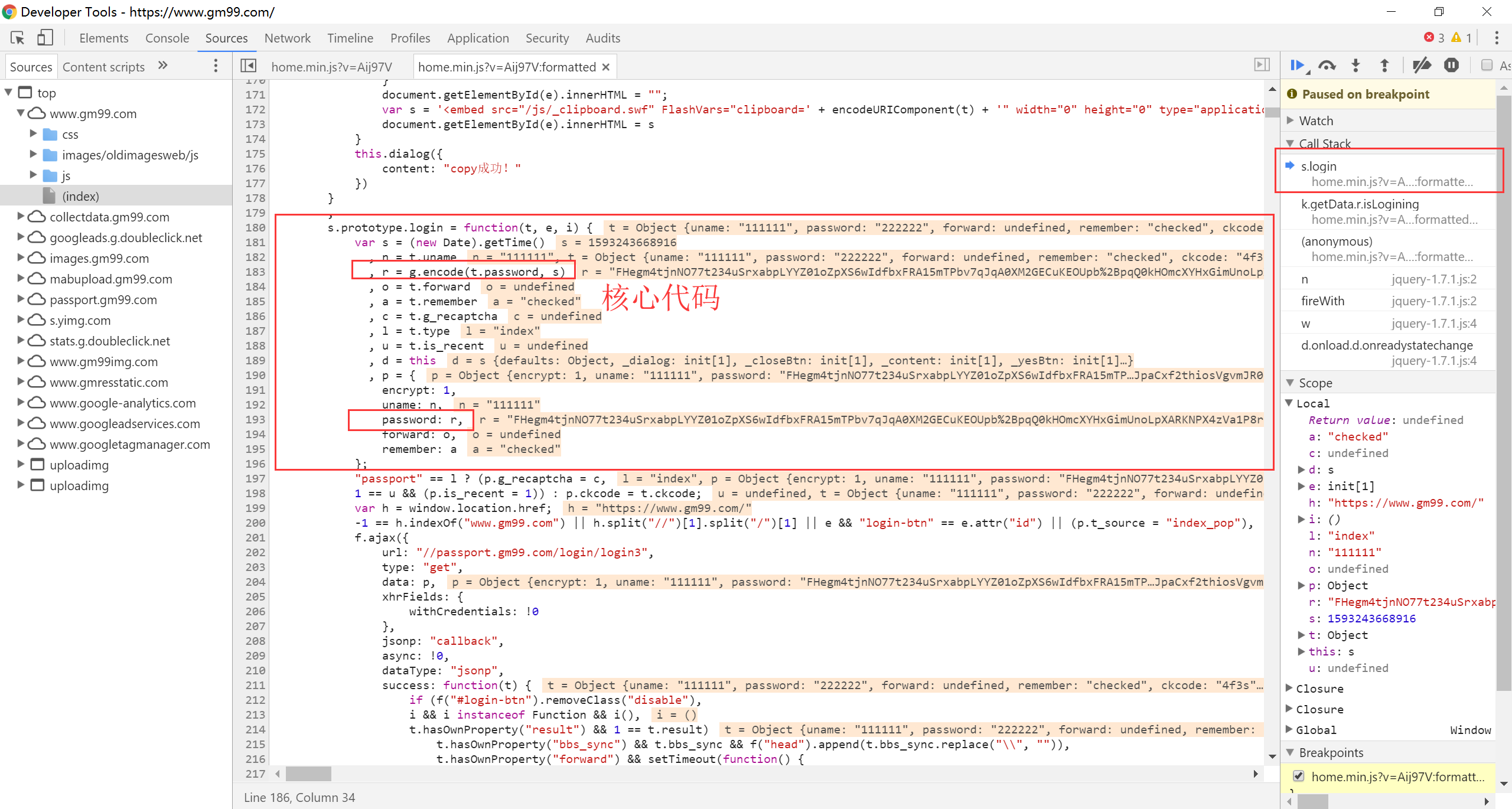Expand the css folder in tree
1512x809 pixels.
tap(34, 134)
